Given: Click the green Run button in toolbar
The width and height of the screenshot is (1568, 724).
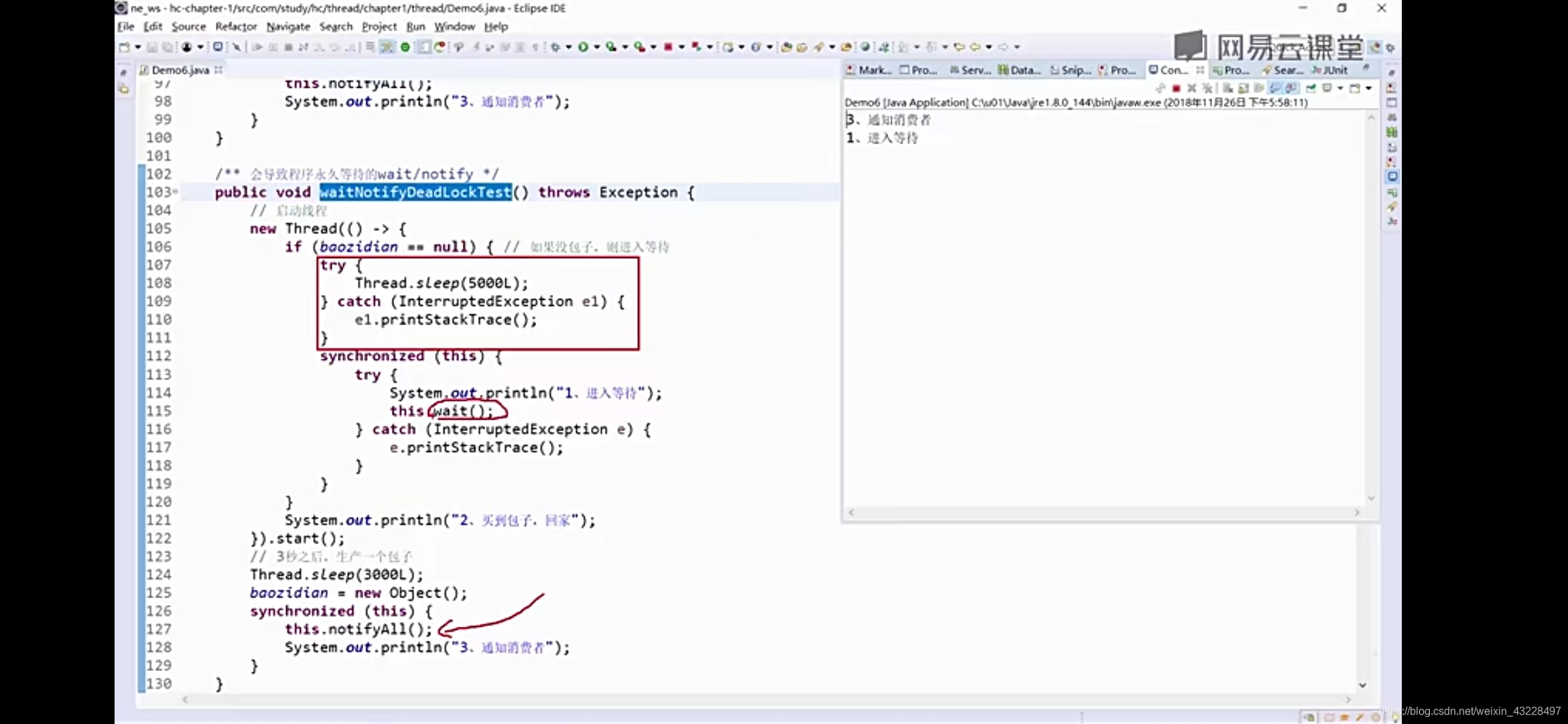Looking at the screenshot, I should [x=583, y=47].
